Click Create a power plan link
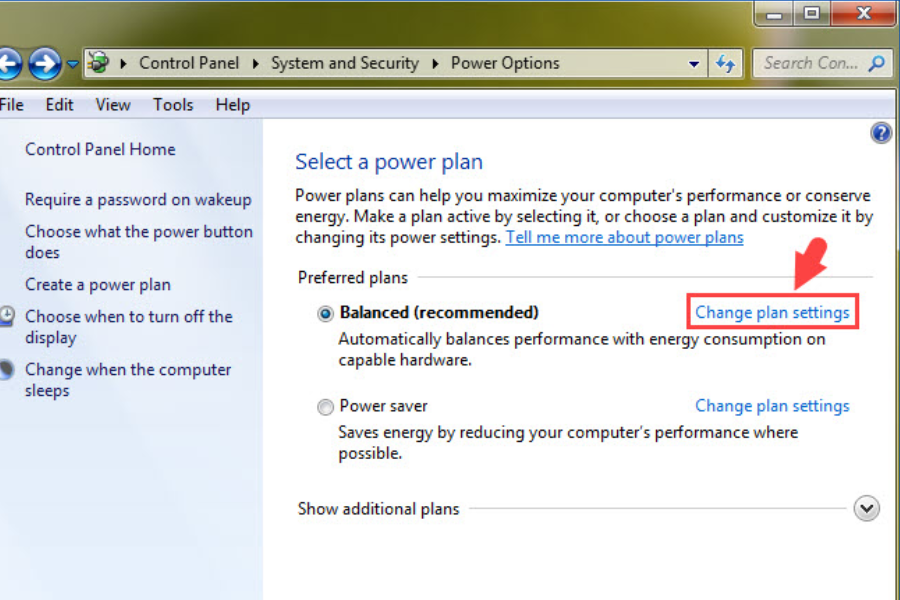 (98, 285)
